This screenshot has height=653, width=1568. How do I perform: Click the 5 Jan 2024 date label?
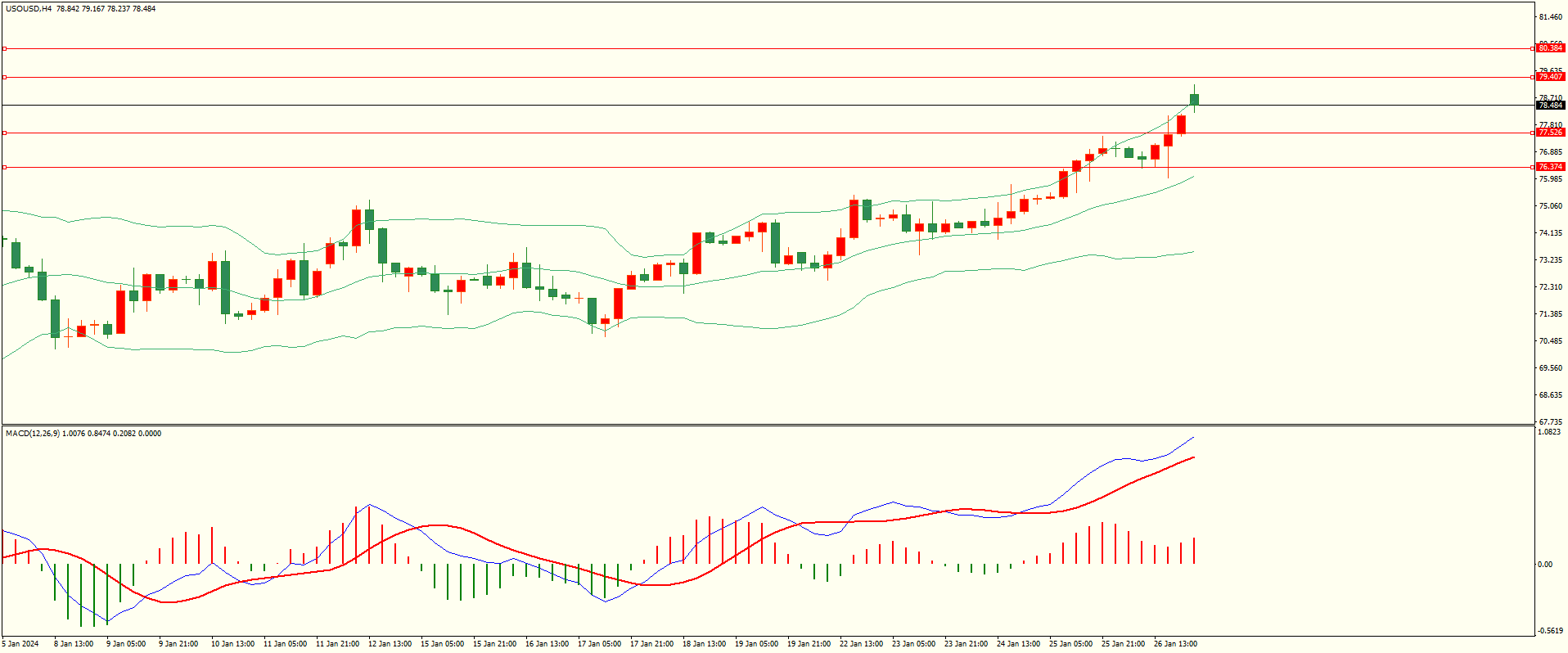tap(20, 644)
